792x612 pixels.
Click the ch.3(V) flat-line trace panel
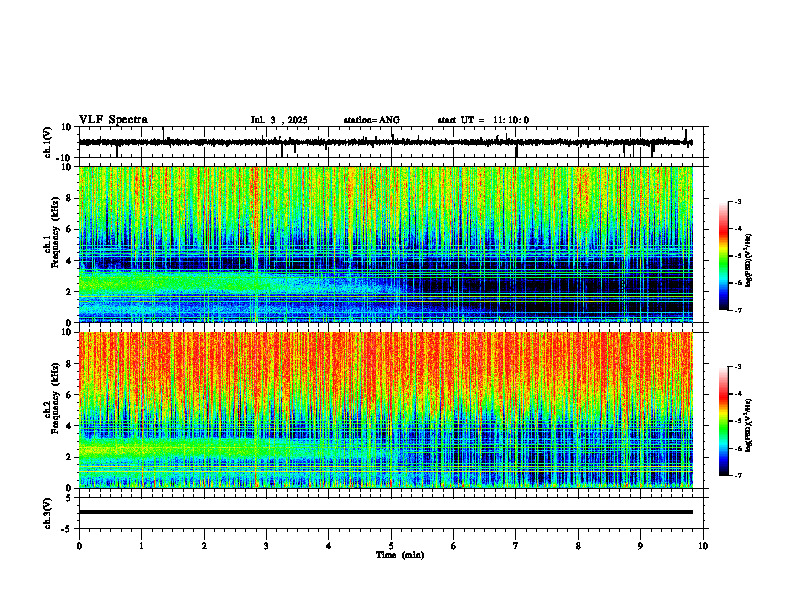point(393,513)
